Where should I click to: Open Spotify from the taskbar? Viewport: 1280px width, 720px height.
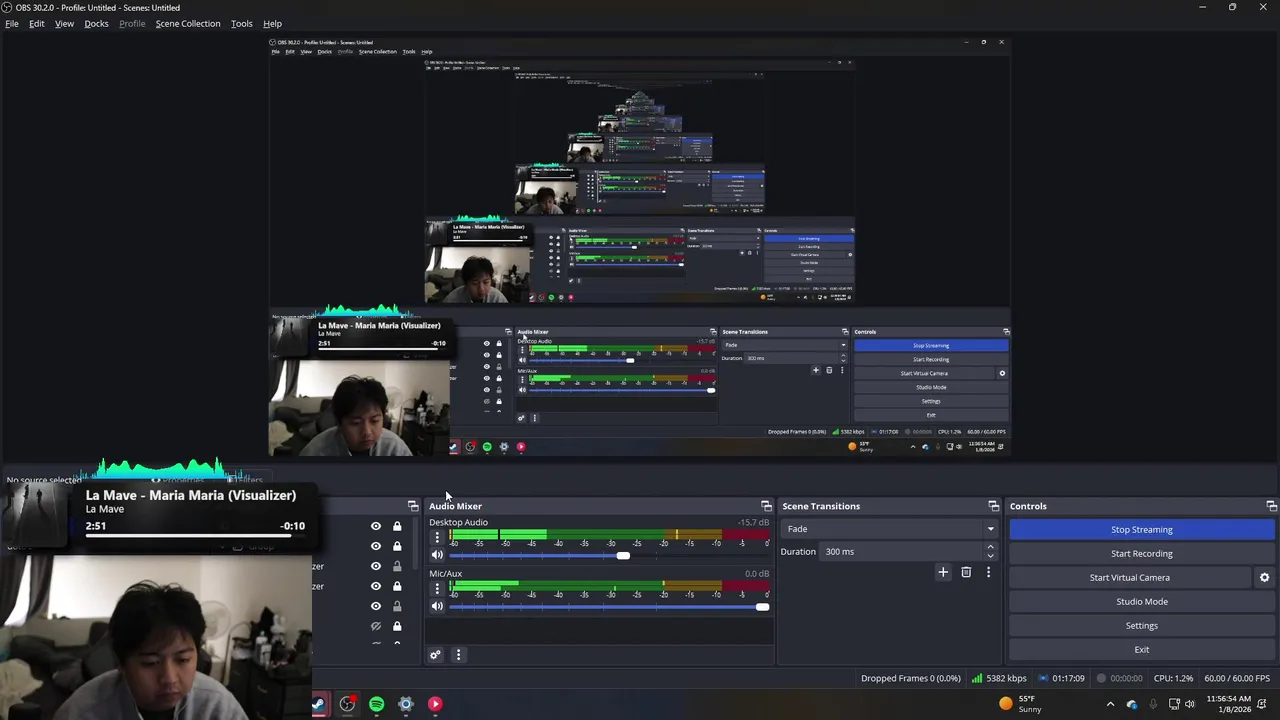point(376,704)
